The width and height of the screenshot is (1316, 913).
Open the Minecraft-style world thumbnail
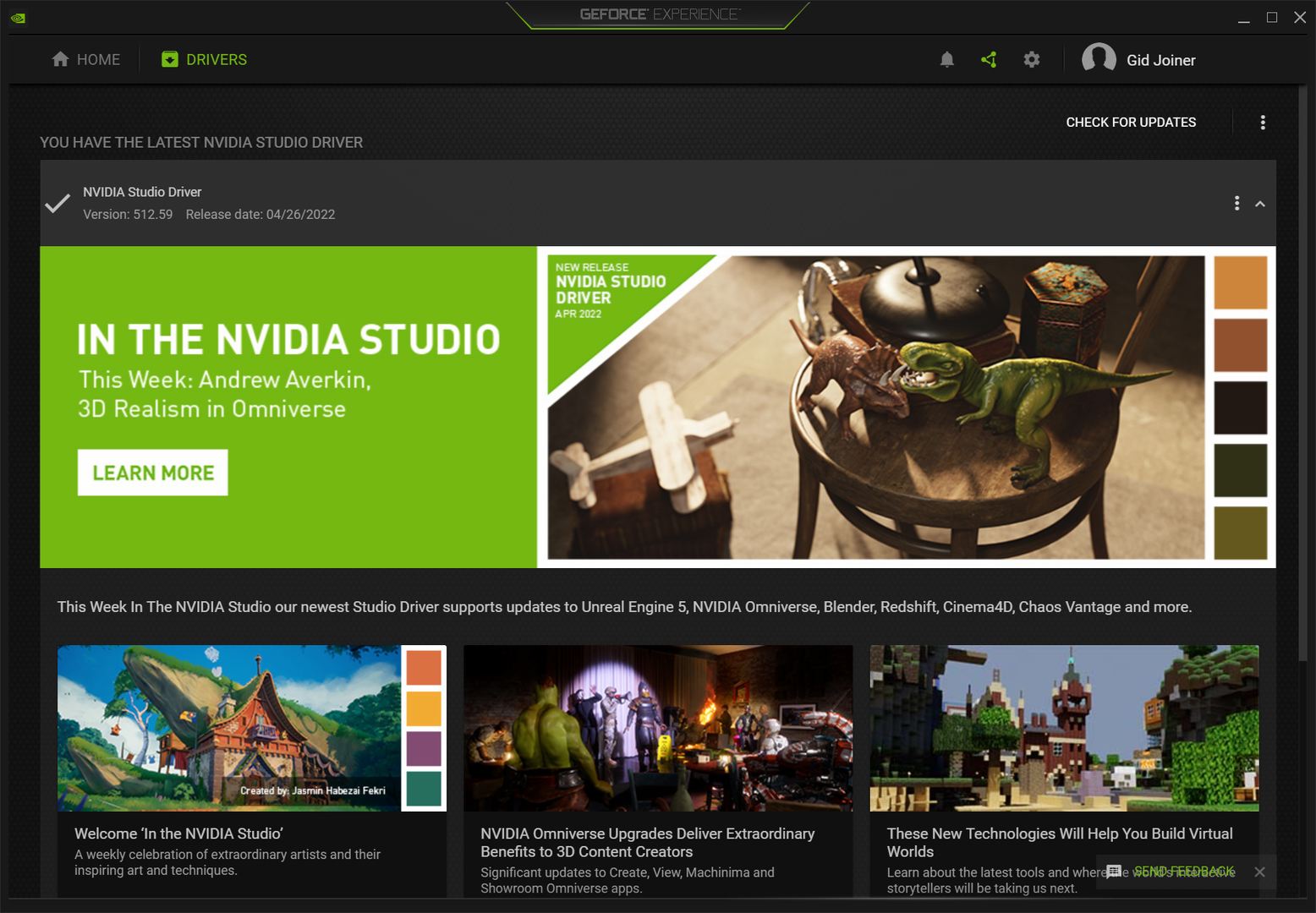pos(1064,728)
